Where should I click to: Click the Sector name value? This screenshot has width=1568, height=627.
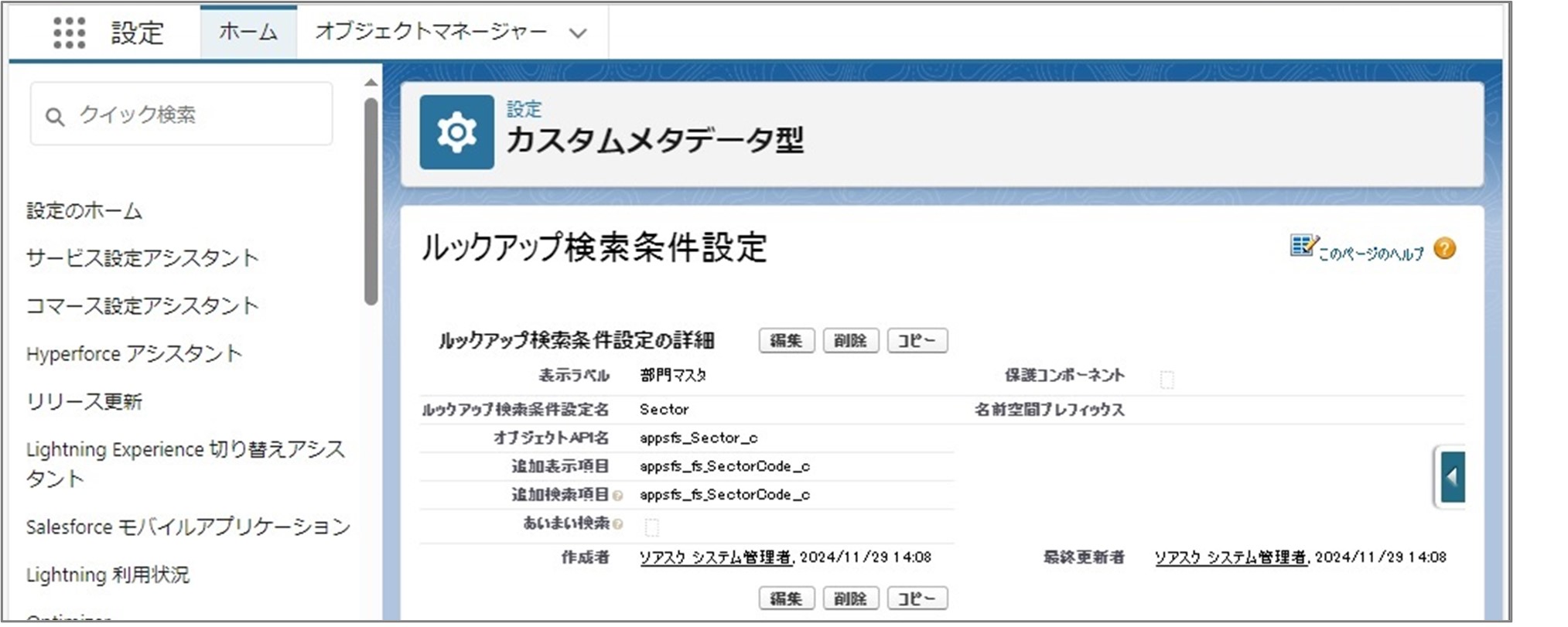click(x=664, y=410)
